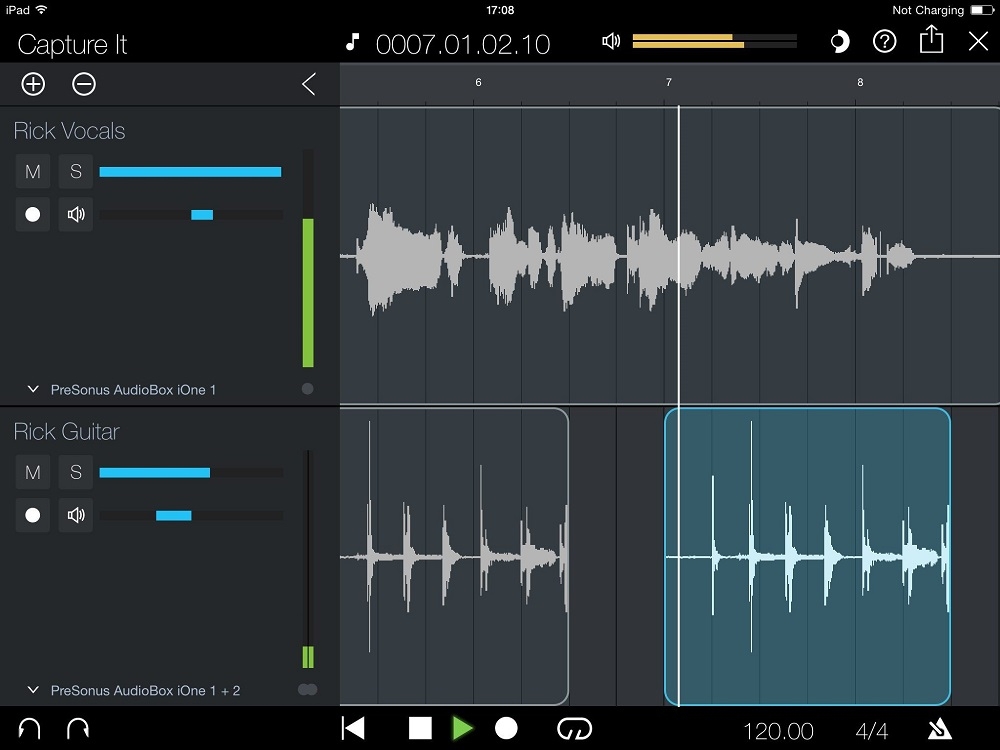This screenshot has width=1000, height=750.
Task: Tap the 17:08 clock in status bar
Action: [500, 10]
